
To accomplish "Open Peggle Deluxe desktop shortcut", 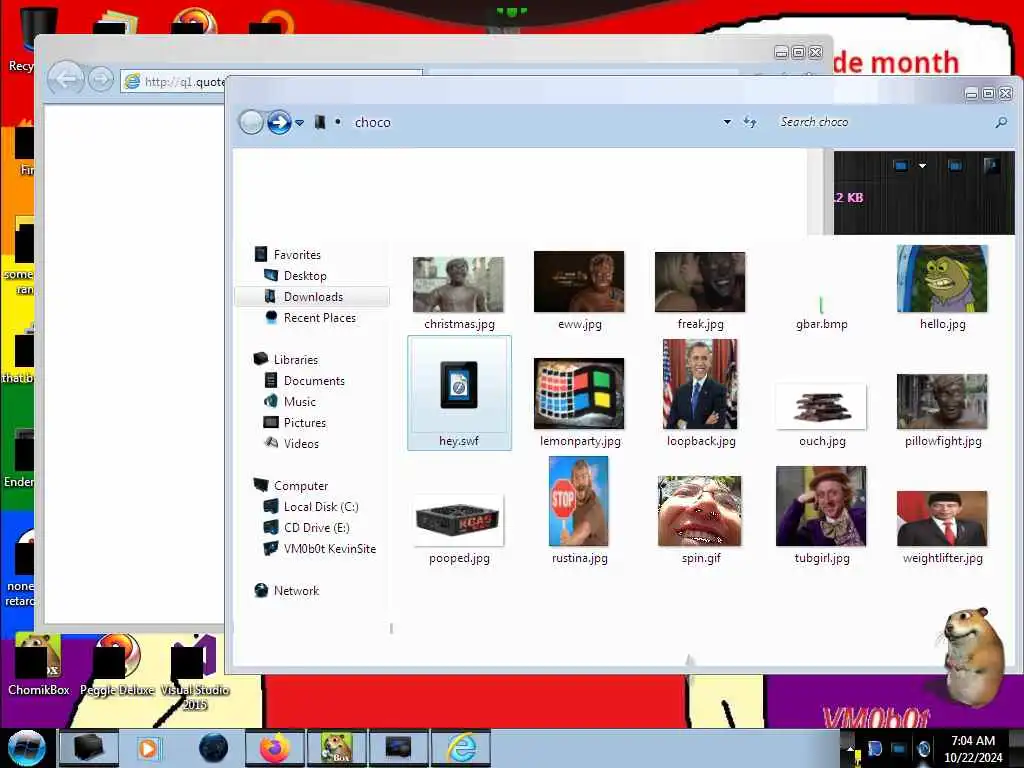I will coord(118,664).
